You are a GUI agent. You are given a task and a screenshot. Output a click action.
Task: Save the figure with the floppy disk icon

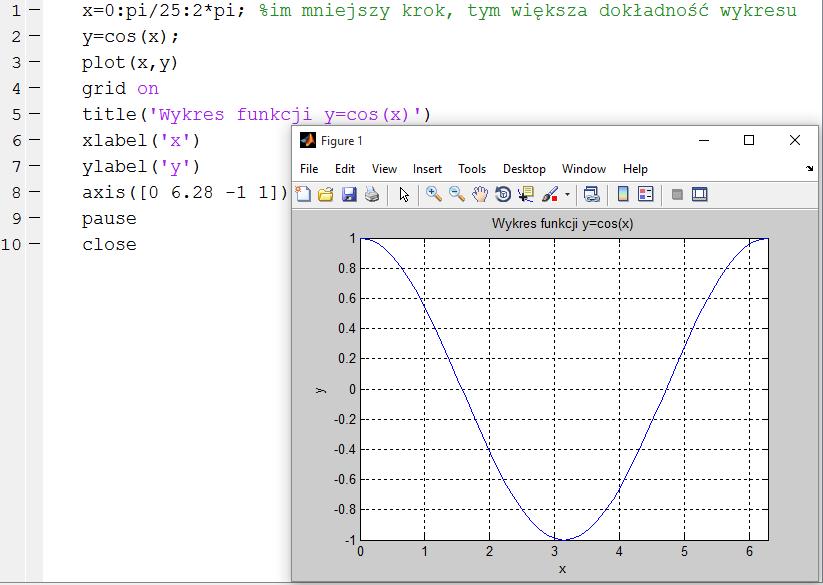pos(349,195)
